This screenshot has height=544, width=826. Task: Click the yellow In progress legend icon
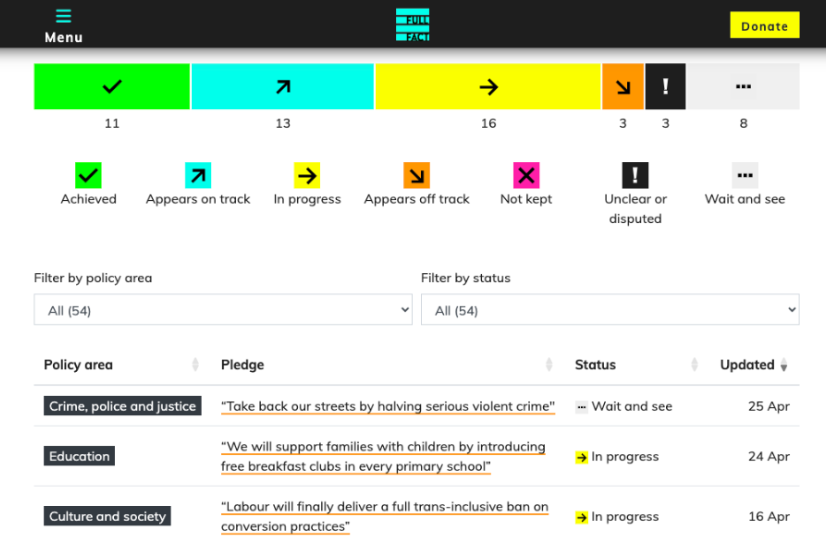(307, 175)
